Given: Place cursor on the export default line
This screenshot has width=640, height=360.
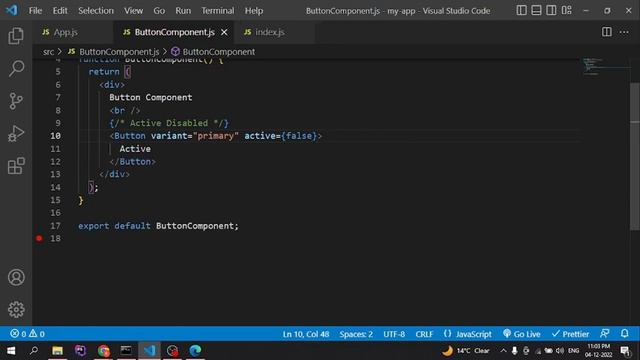Looking at the screenshot, I should click(x=158, y=226).
